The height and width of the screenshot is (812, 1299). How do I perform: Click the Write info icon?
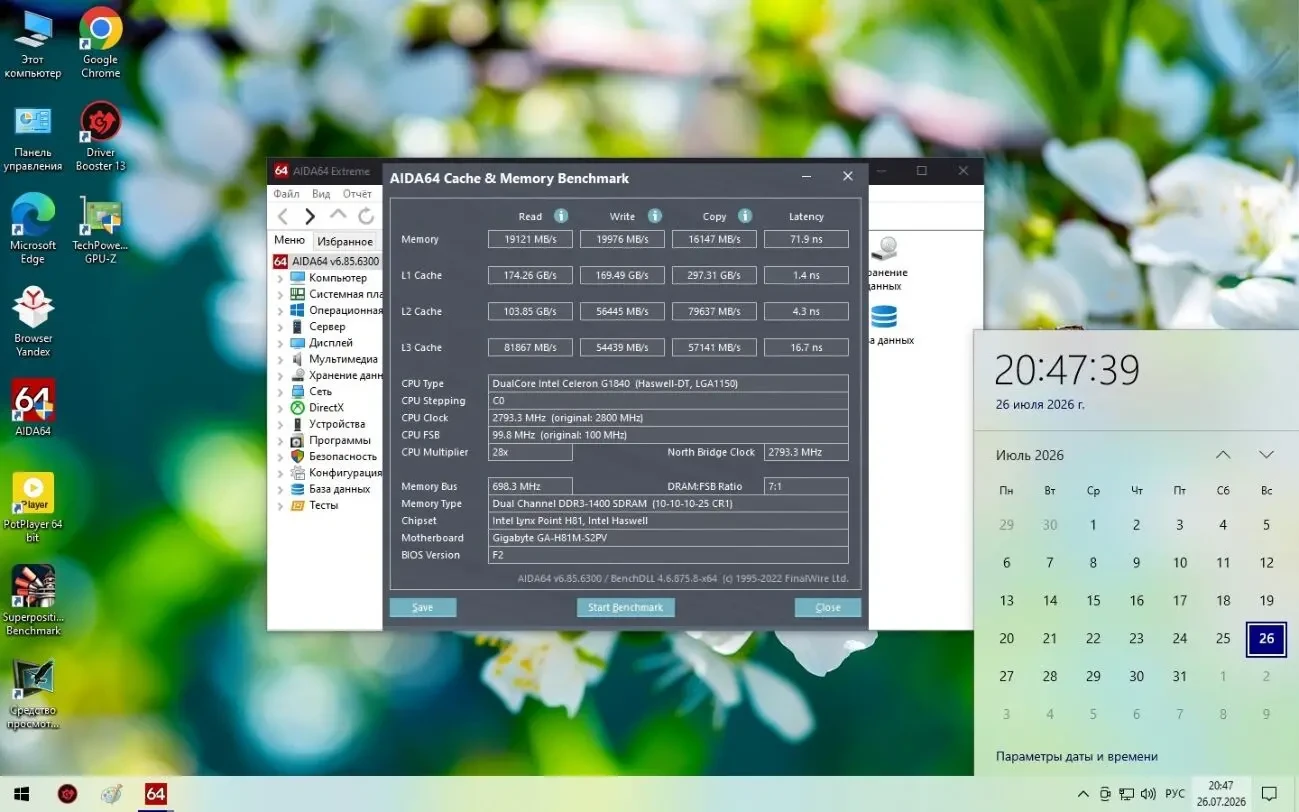(655, 216)
